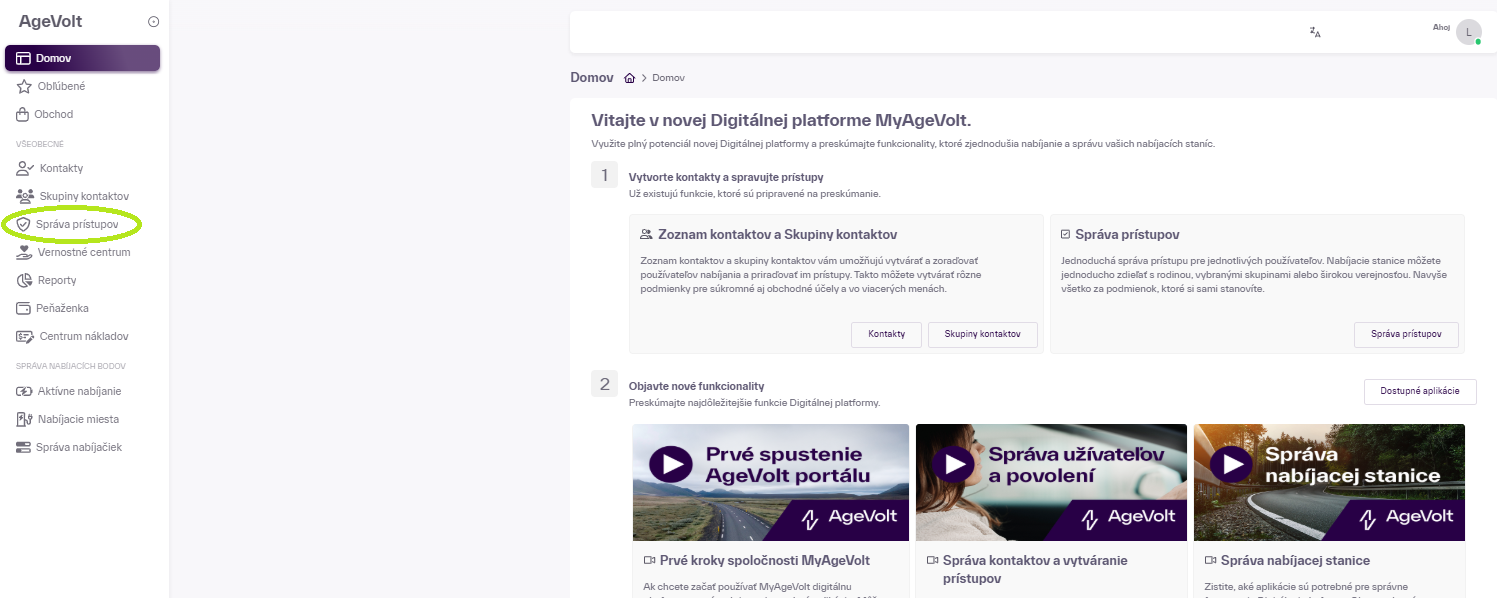Click the Správa prístupov shield icon
The width and height of the screenshot is (1497, 598).
tap(24, 225)
